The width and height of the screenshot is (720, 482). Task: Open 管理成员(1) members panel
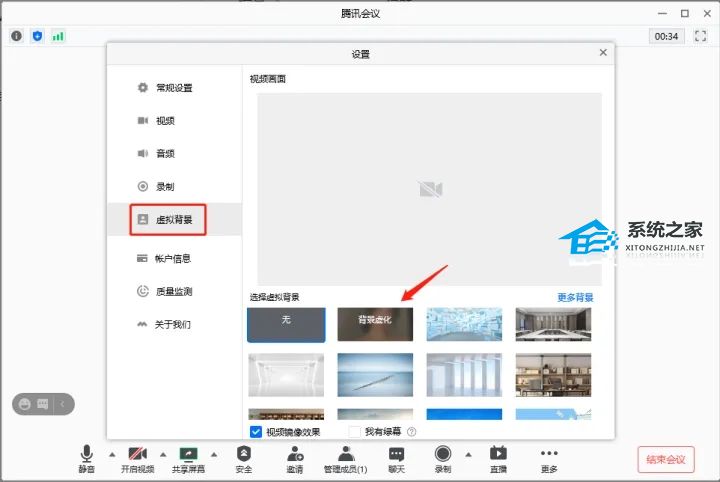[346, 459]
